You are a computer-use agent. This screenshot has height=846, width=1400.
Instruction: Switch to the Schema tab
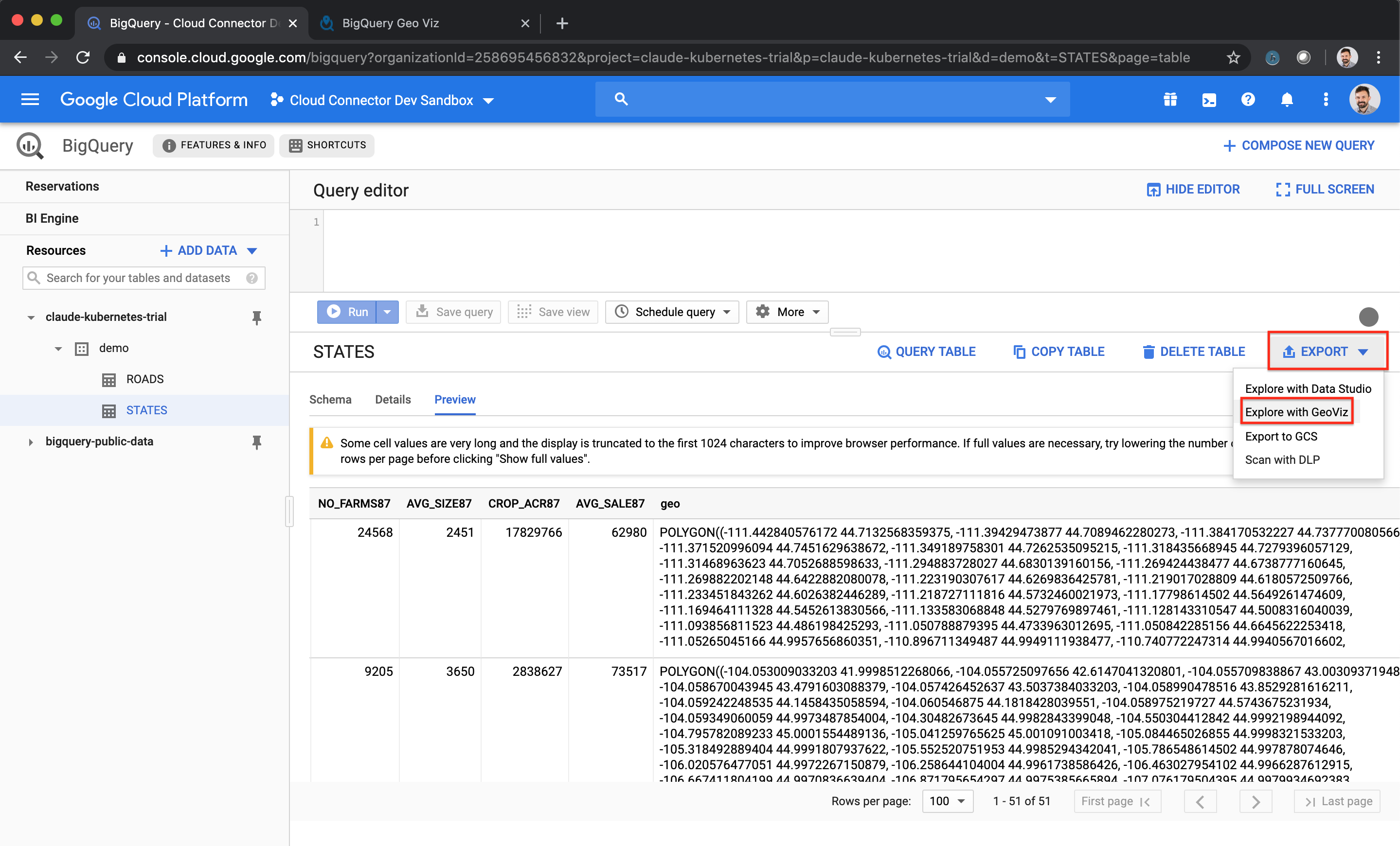point(330,399)
